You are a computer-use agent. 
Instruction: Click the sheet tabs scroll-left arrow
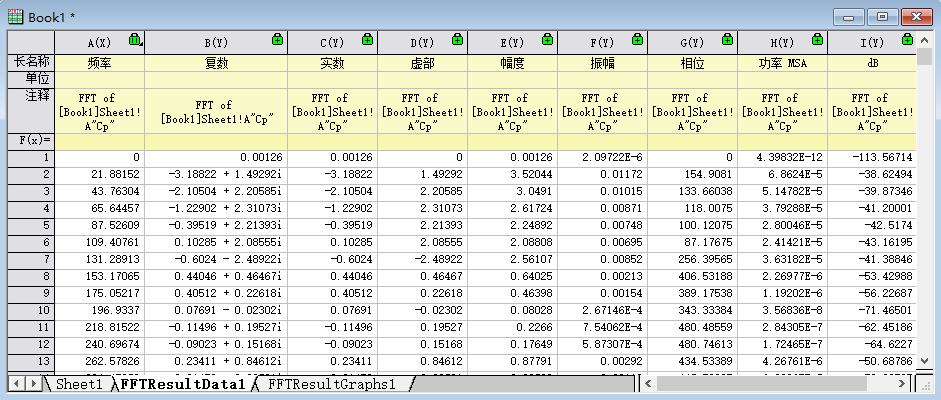click(x=17, y=384)
